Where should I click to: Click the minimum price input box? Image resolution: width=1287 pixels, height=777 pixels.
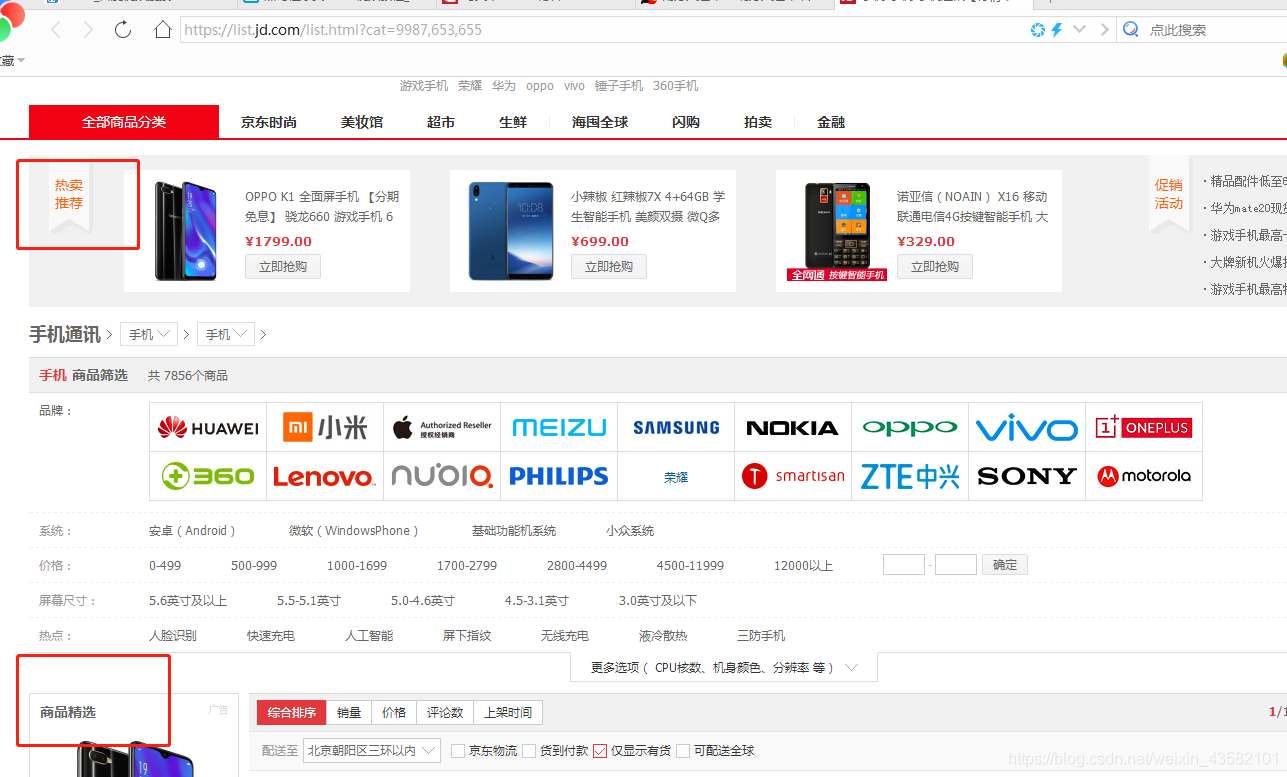pos(904,565)
